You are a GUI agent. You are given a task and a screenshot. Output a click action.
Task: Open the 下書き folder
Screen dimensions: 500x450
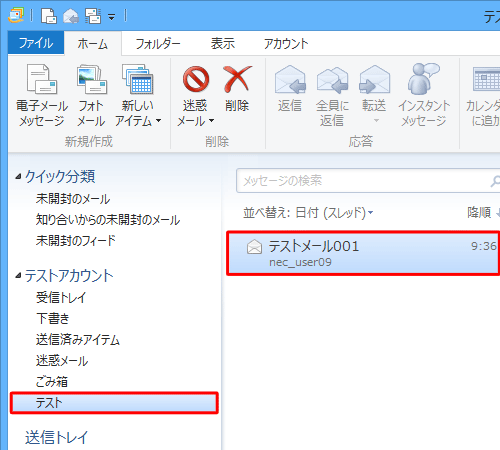(52, 318)
